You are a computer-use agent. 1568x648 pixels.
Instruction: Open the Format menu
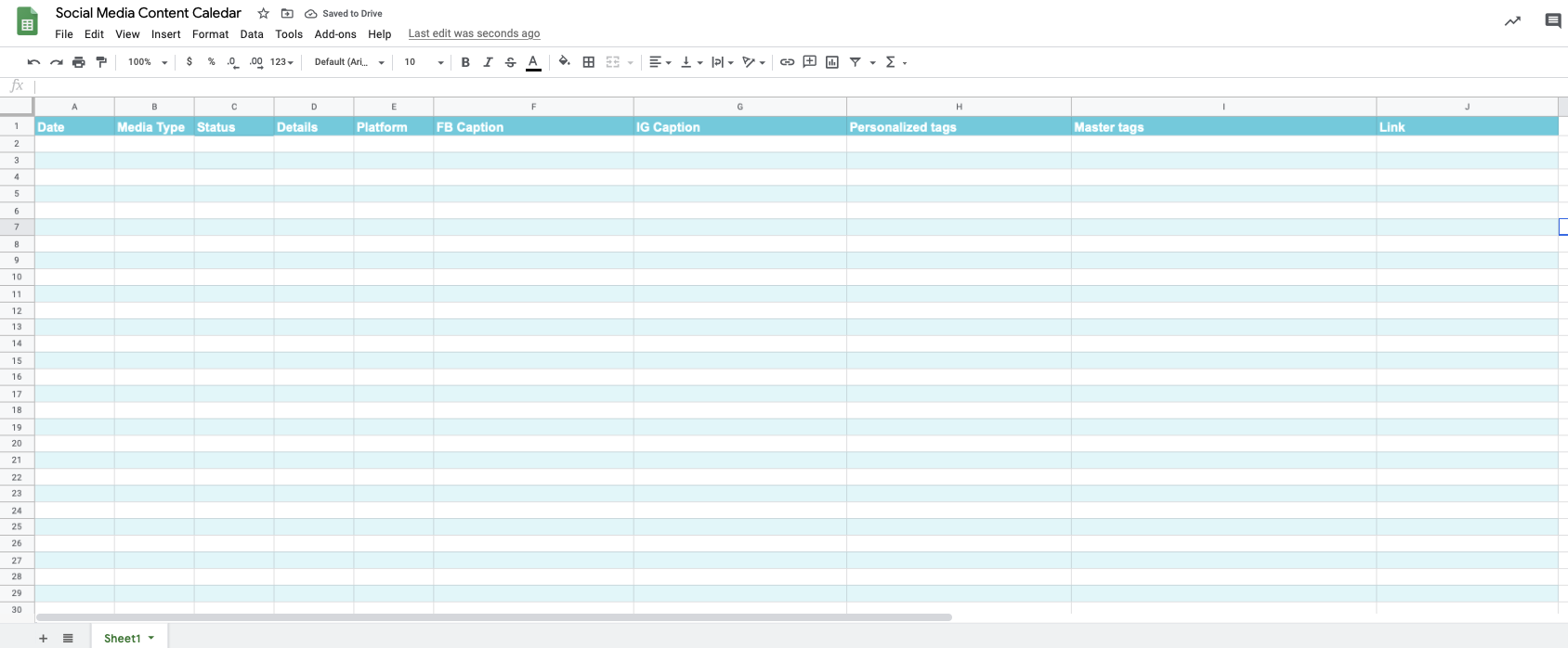pos(210,34)
